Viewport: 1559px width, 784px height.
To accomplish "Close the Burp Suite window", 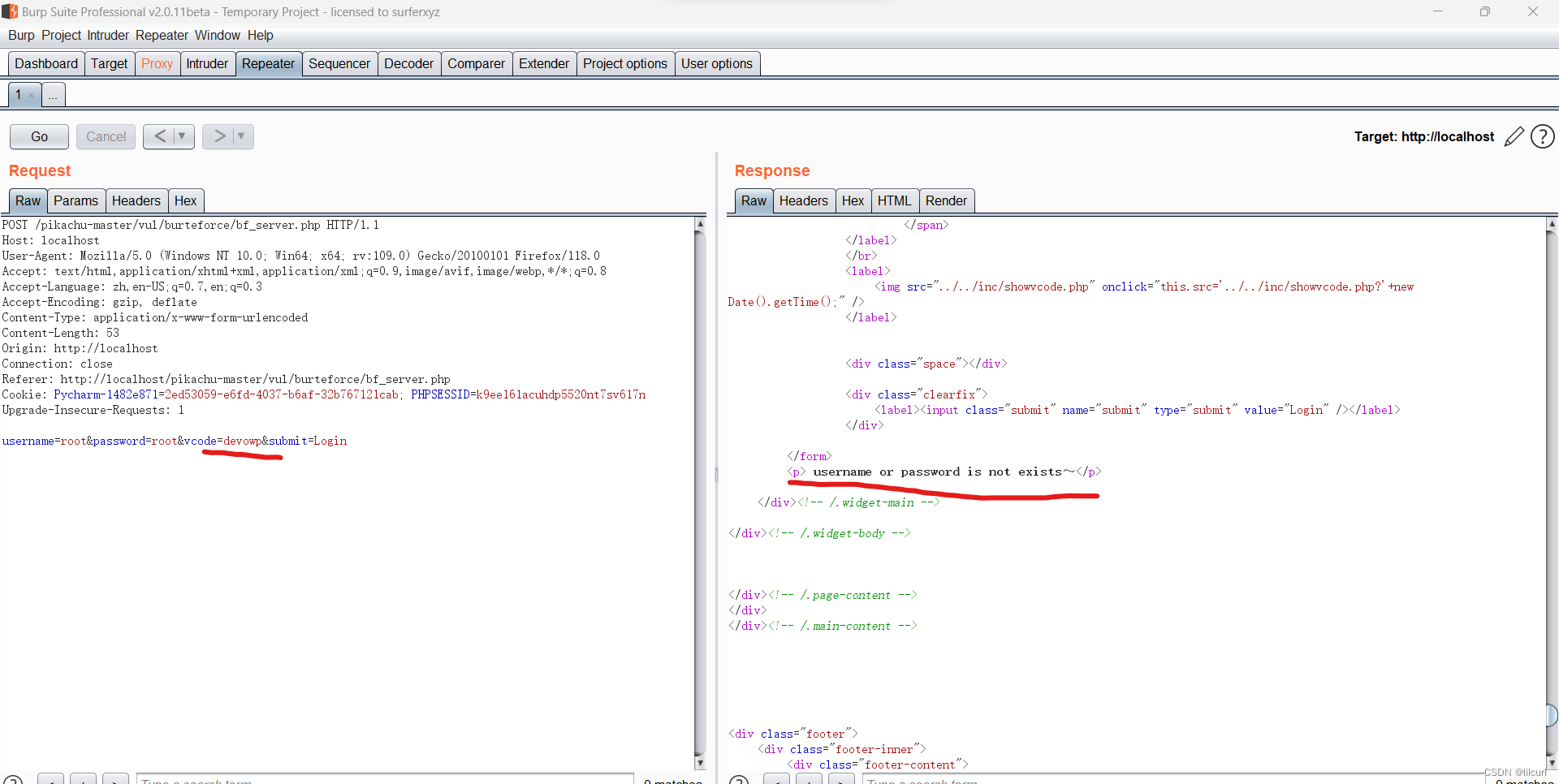I will 1533,11.
